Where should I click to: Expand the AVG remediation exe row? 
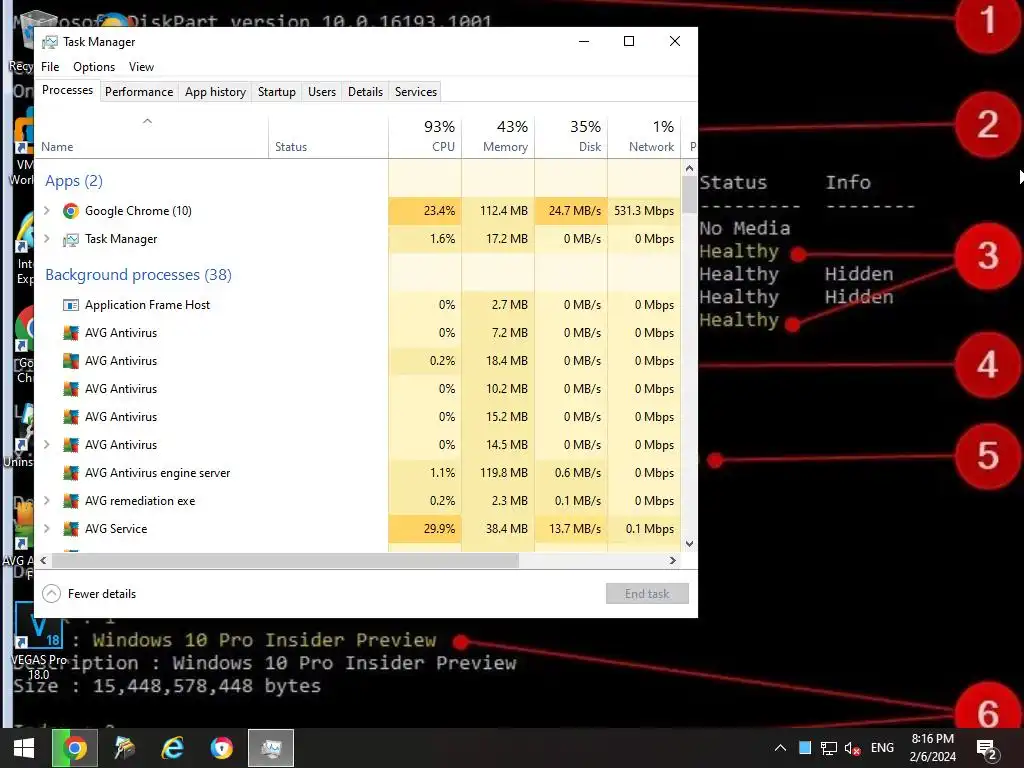pyautogui.click(x=46, y=500)
